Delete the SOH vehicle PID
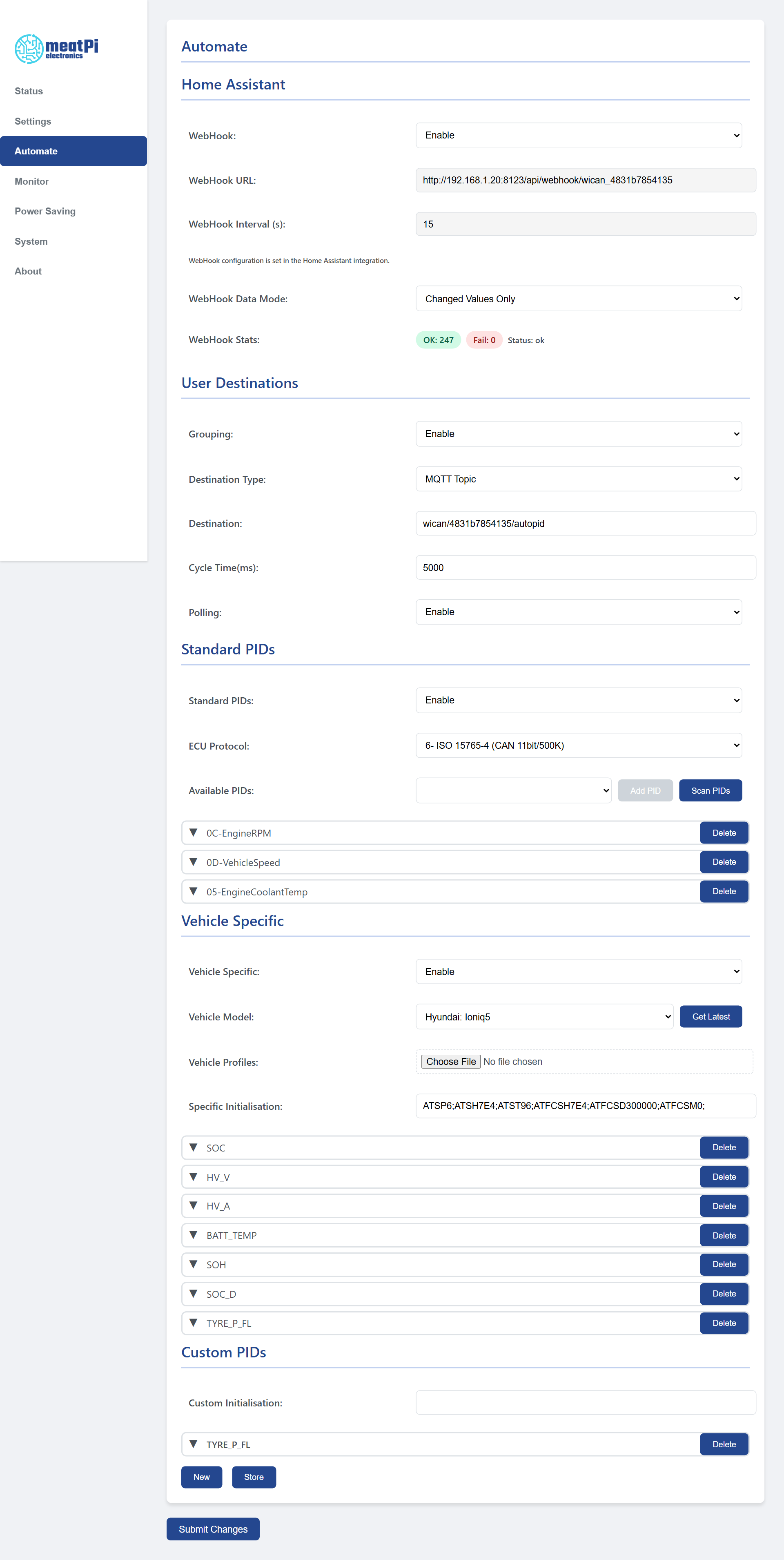 (x=724, y=1265)
